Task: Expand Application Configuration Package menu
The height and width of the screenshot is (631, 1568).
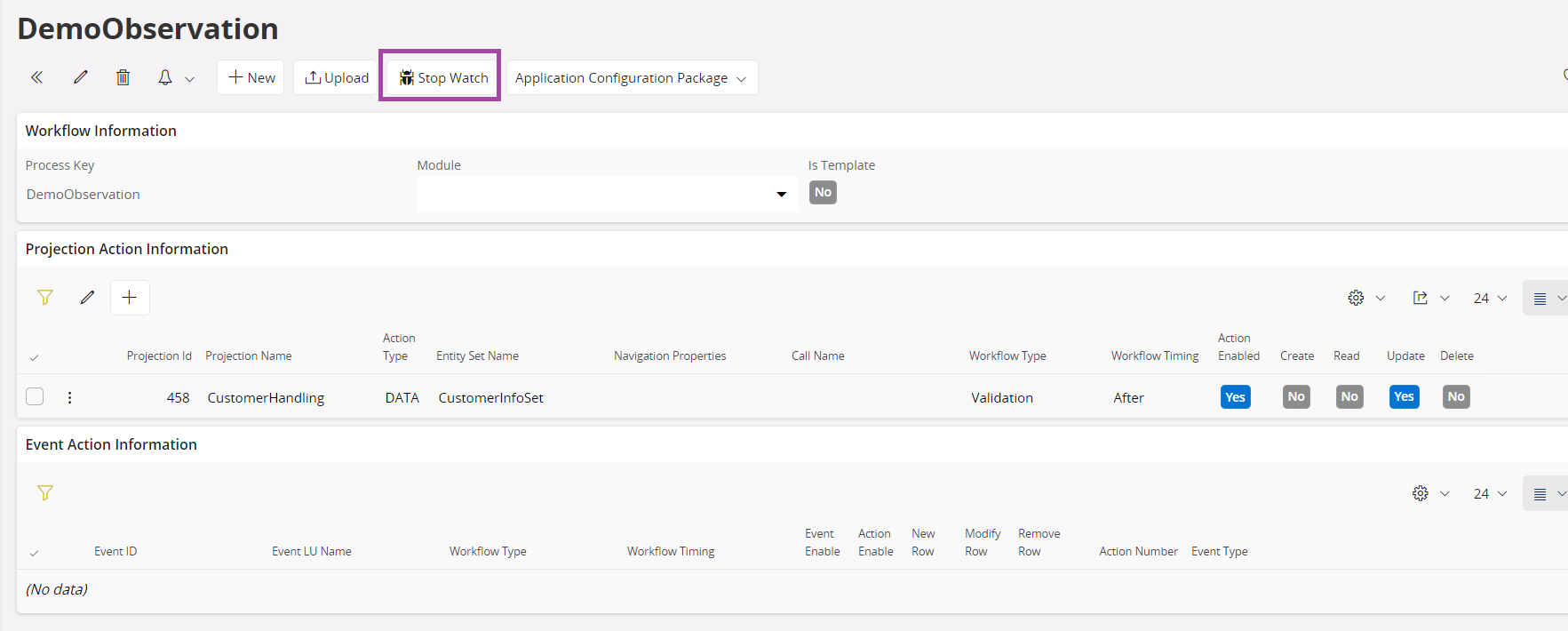Action: [x=631, y=78]
